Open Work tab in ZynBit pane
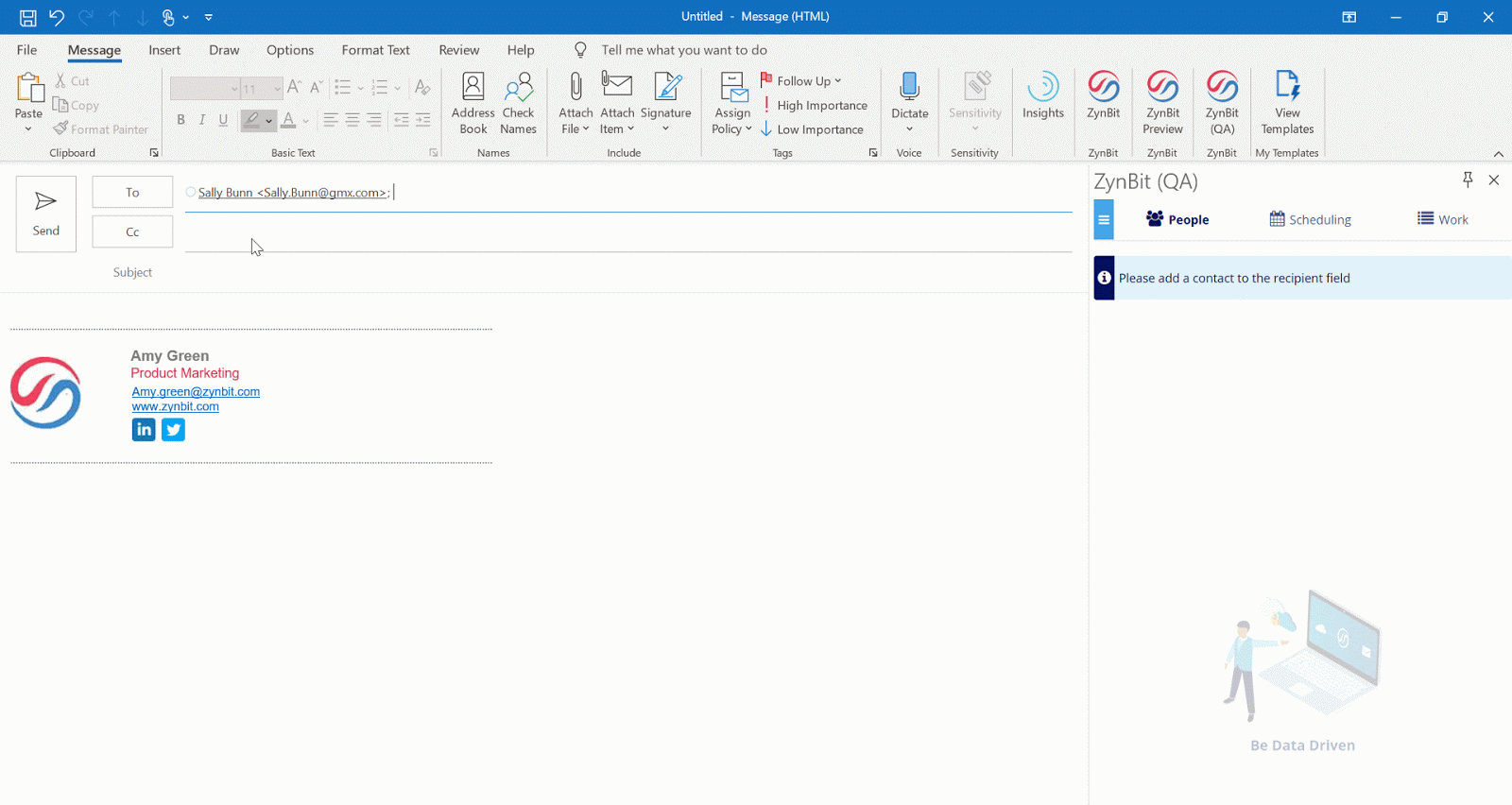The width and height of the screenshot is (1512, 805). (x=1442, y=219)
